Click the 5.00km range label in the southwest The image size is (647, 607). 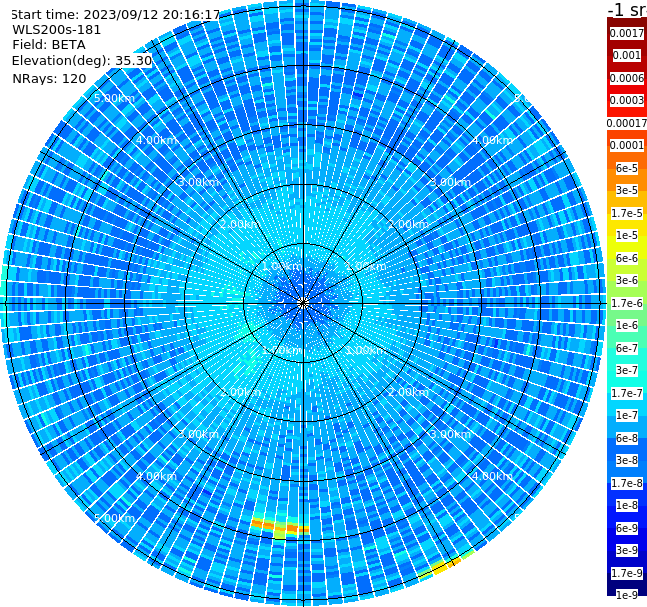coord(114,518)
